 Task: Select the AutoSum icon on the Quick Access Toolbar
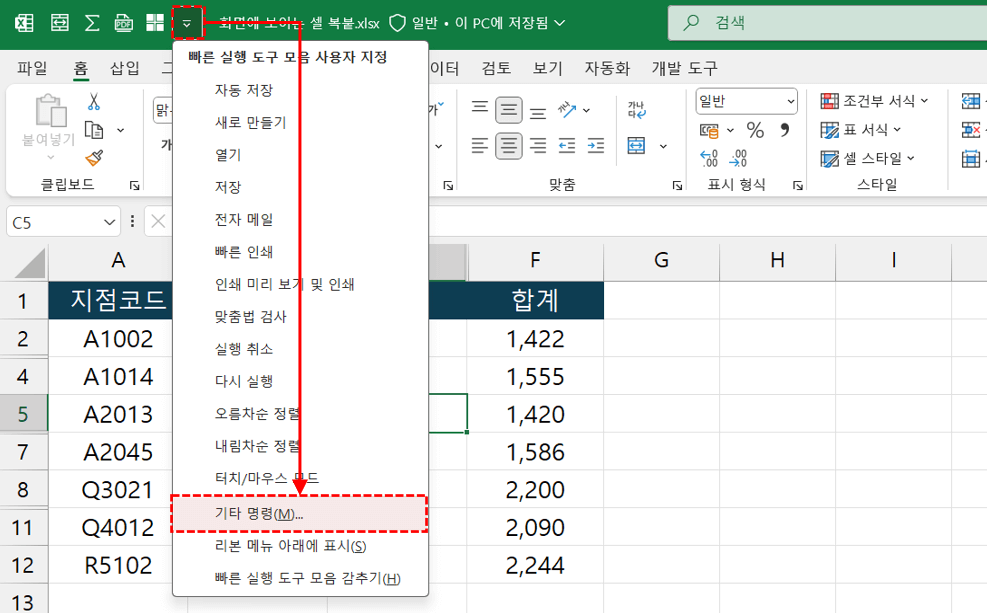pyautogui.click(x=93, y=21)
